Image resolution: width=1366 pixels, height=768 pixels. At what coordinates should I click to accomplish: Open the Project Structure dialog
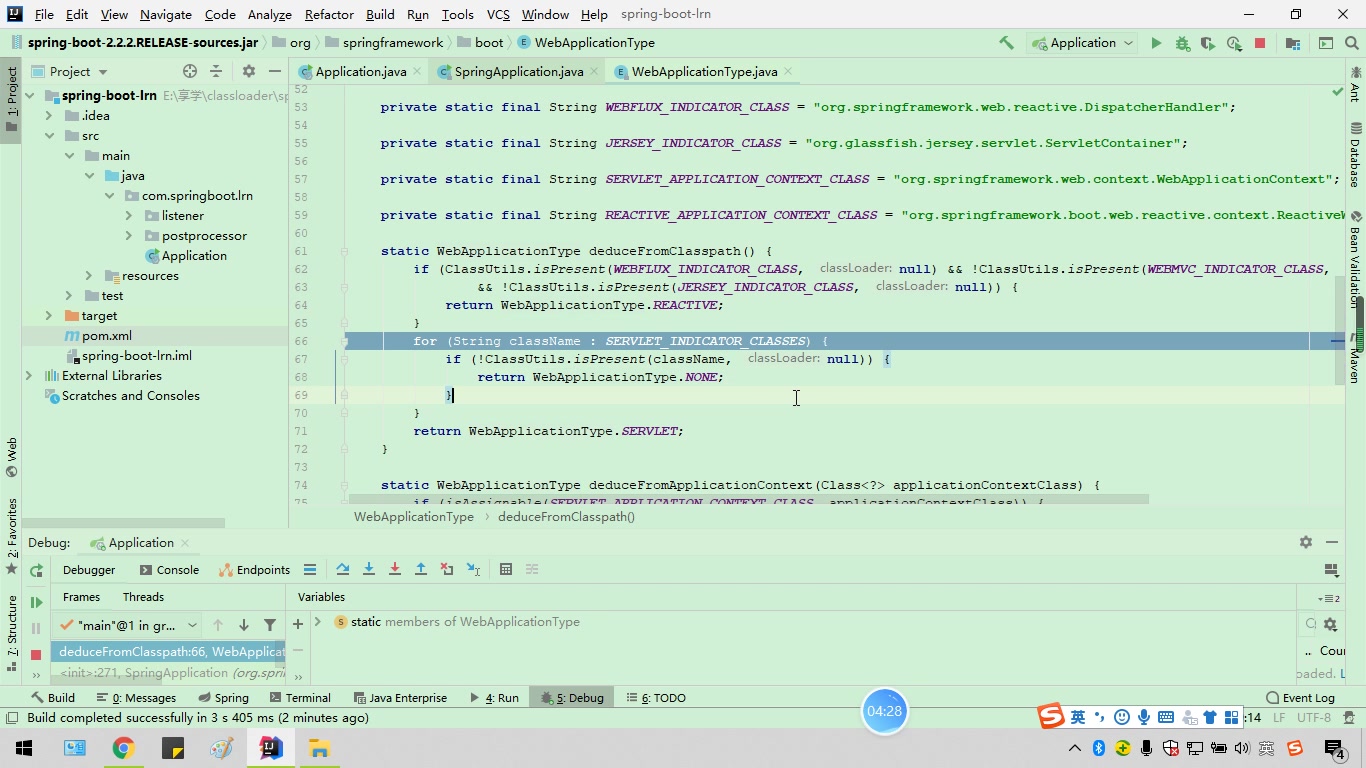point(1293,43)
